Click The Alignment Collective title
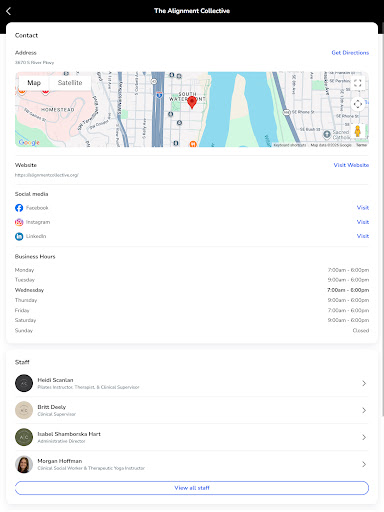This screenshot has height=512, width=384. (192, 11)
